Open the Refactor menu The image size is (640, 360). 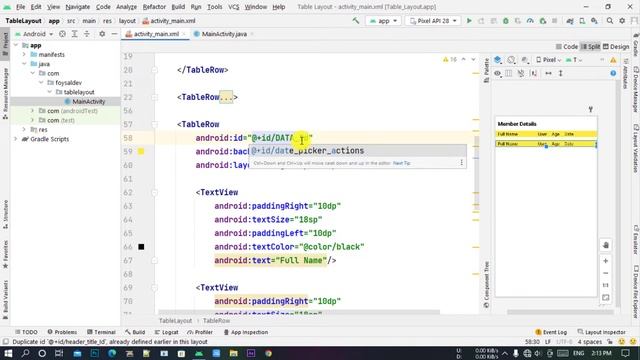154,7
